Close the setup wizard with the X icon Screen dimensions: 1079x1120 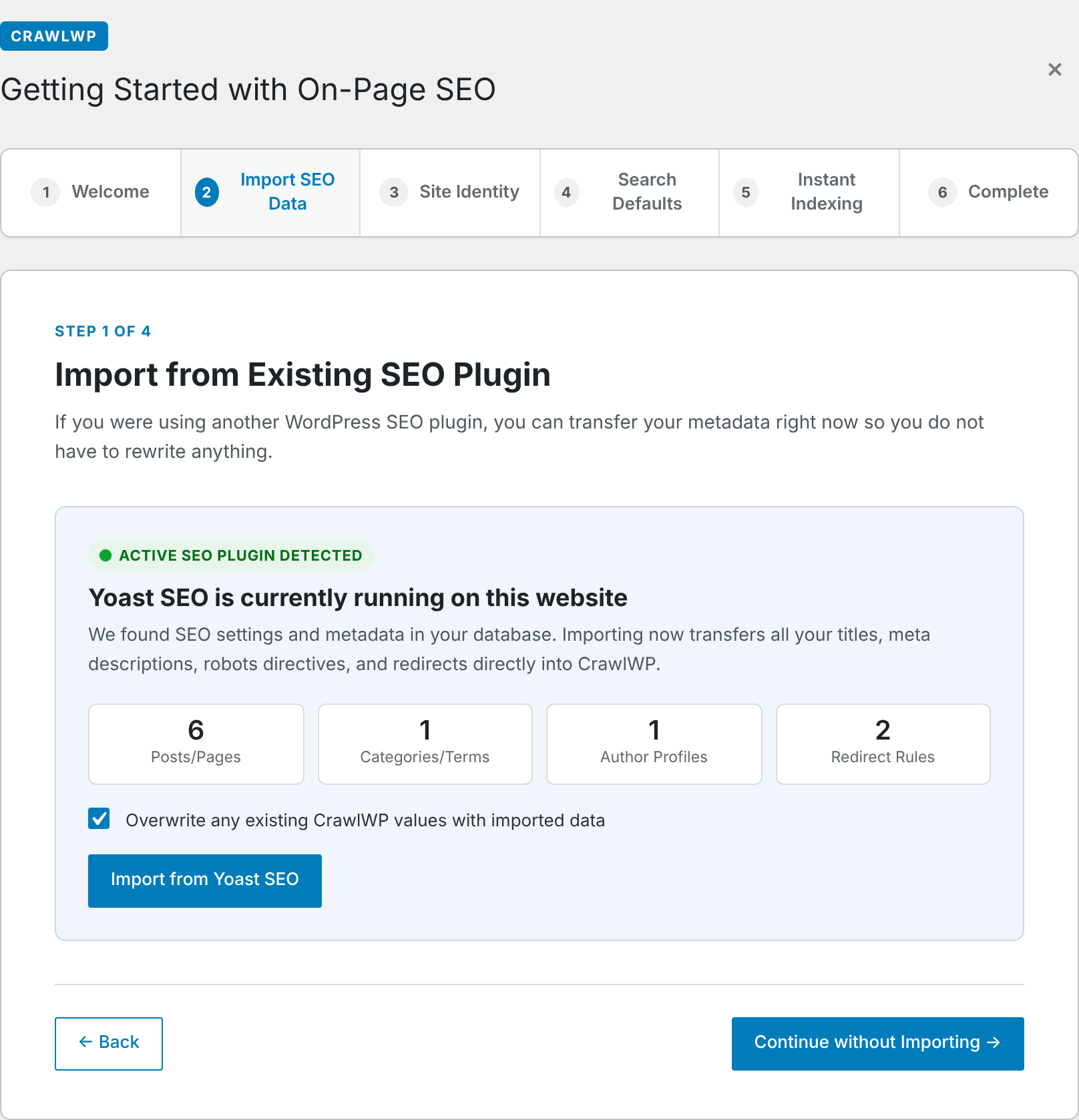[1054, 69]
